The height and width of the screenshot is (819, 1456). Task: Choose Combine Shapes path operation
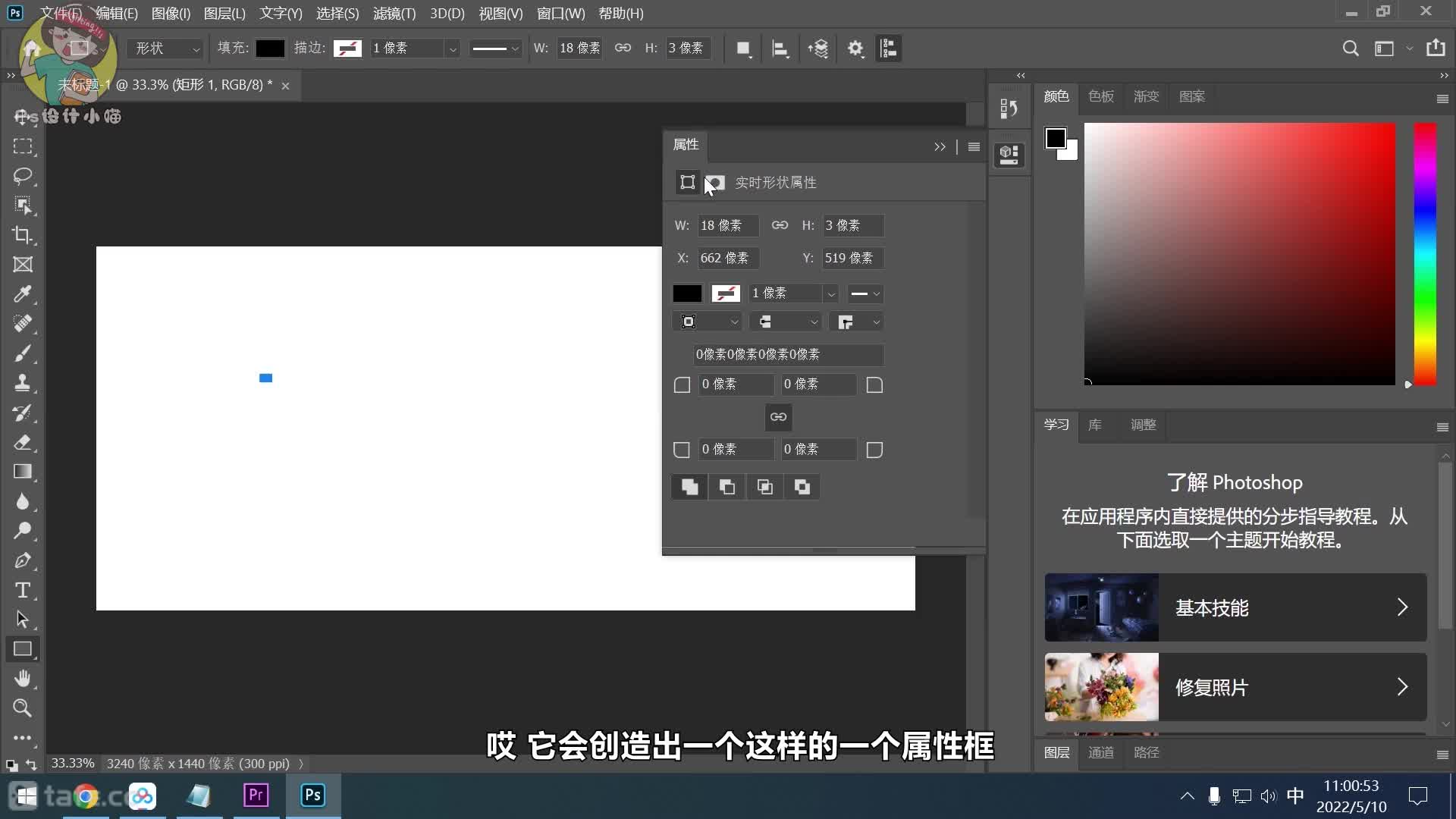point(689,487)
